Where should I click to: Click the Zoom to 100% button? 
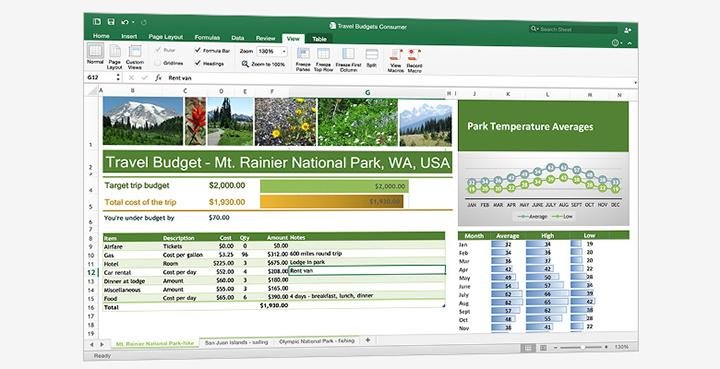pyautogui.click(x=264, y=64)
